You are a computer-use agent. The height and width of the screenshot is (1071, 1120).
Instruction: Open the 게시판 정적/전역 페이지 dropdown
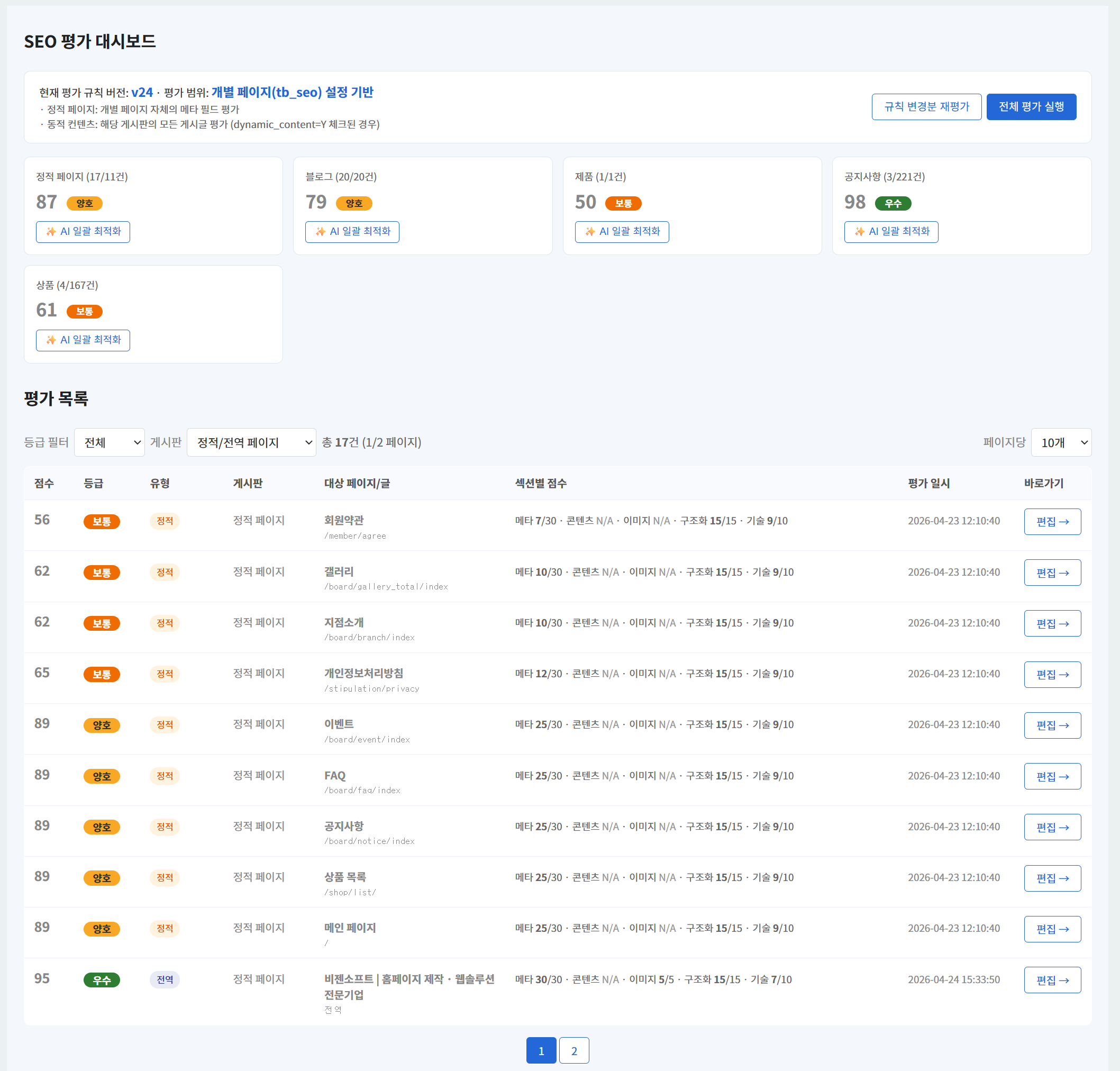251,442
